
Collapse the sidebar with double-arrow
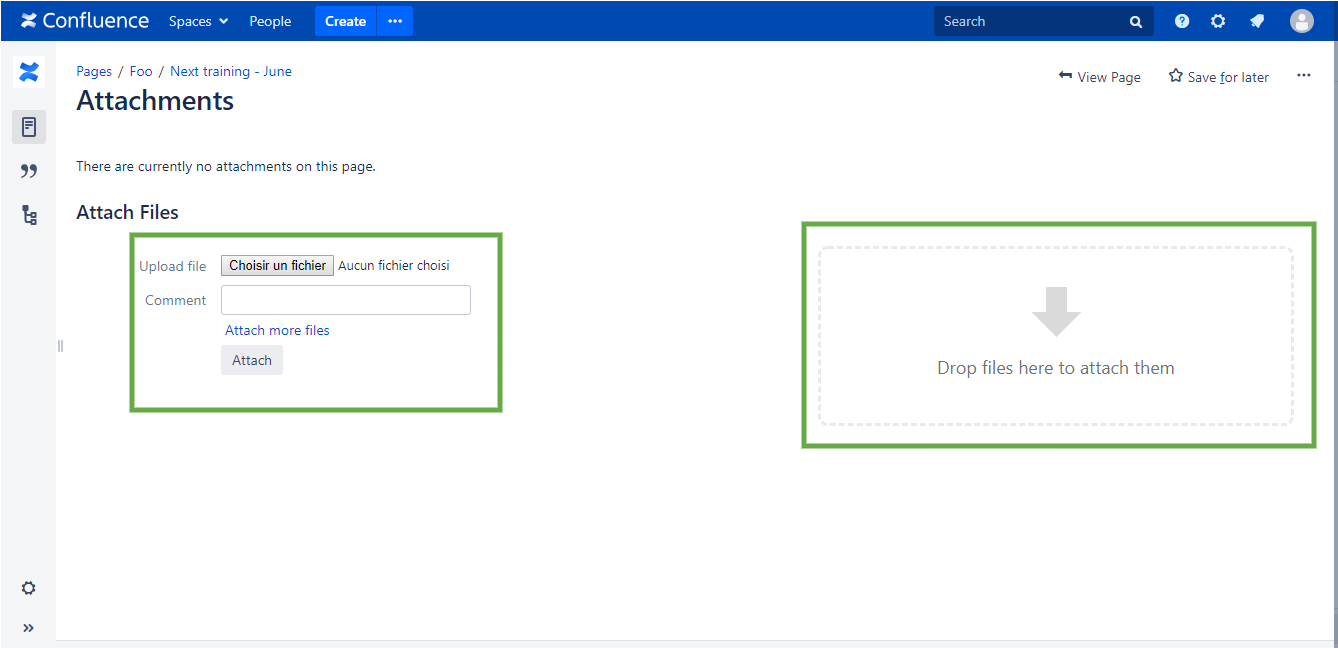(x=28, y=627)
